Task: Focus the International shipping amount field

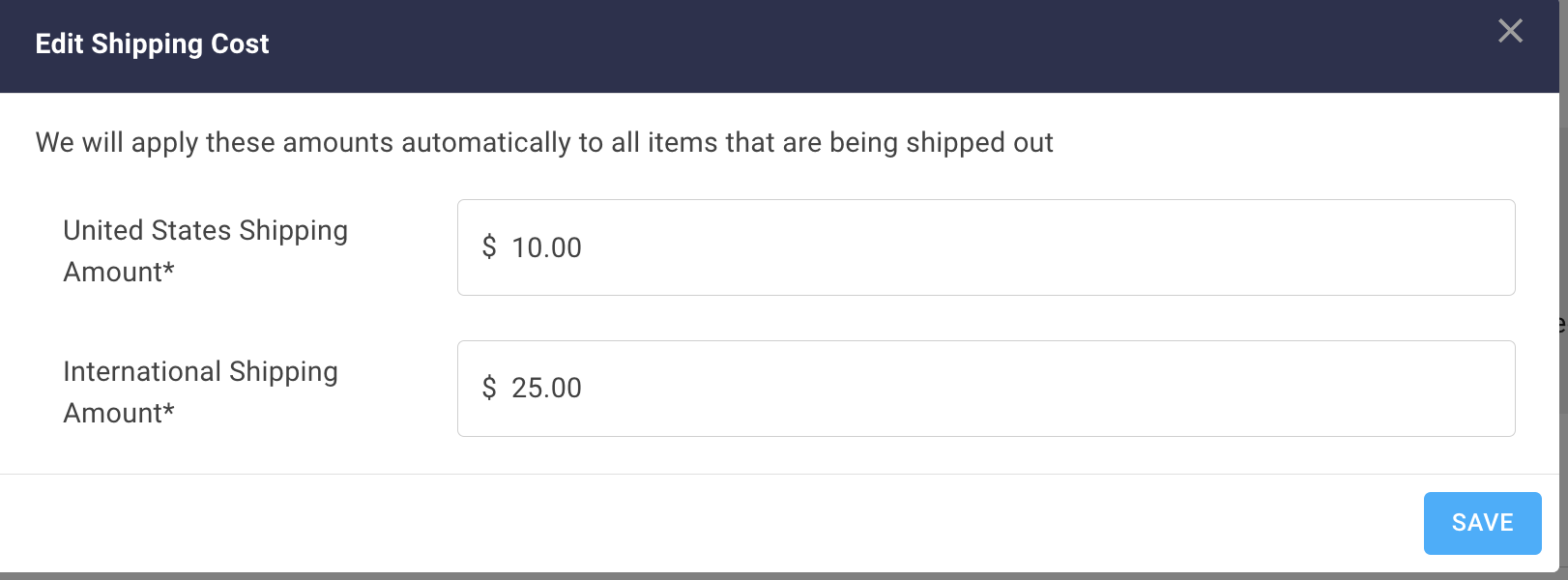Action: [986, 389]
